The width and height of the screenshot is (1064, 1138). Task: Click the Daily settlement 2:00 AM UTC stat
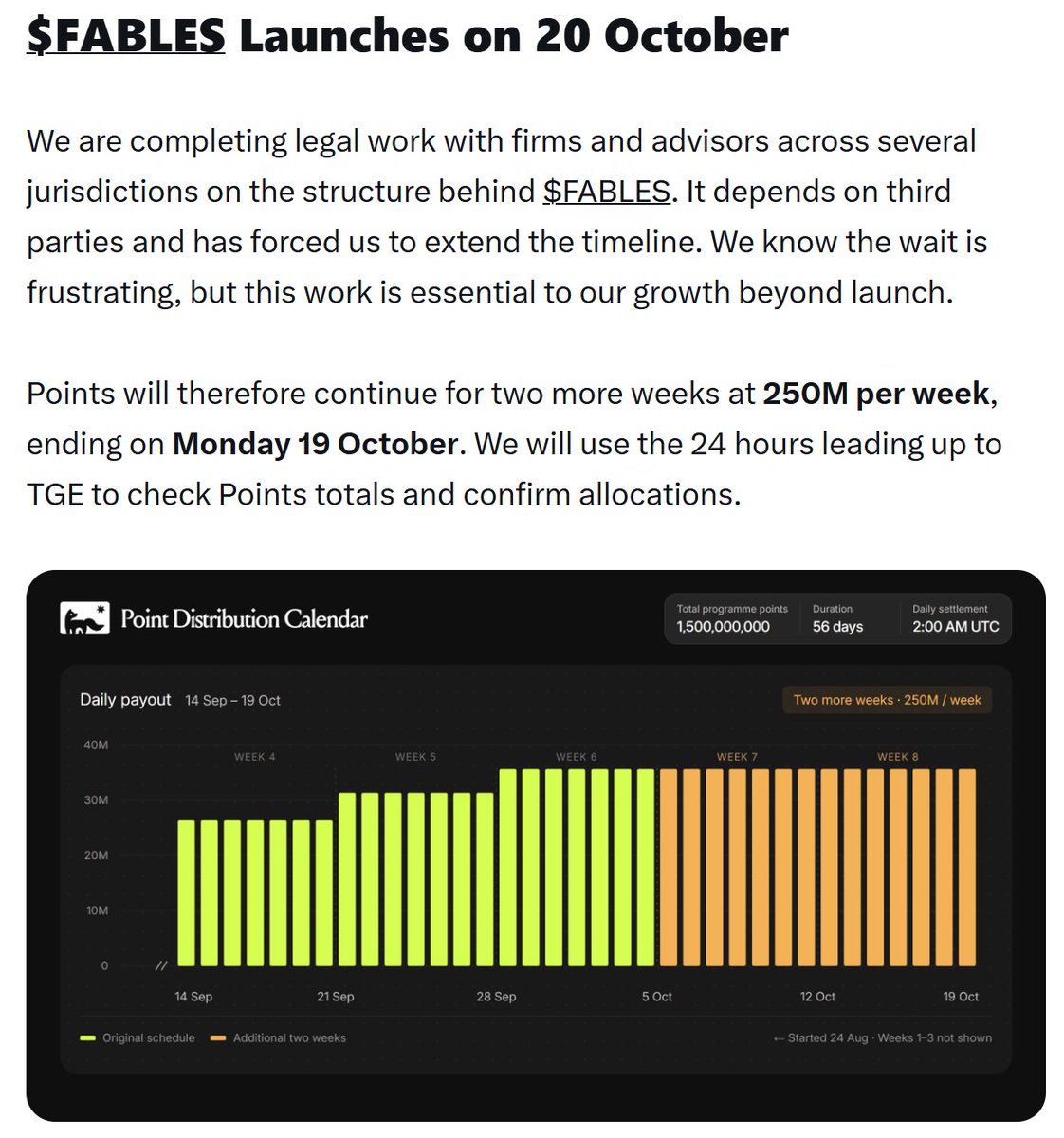point(955,618)
